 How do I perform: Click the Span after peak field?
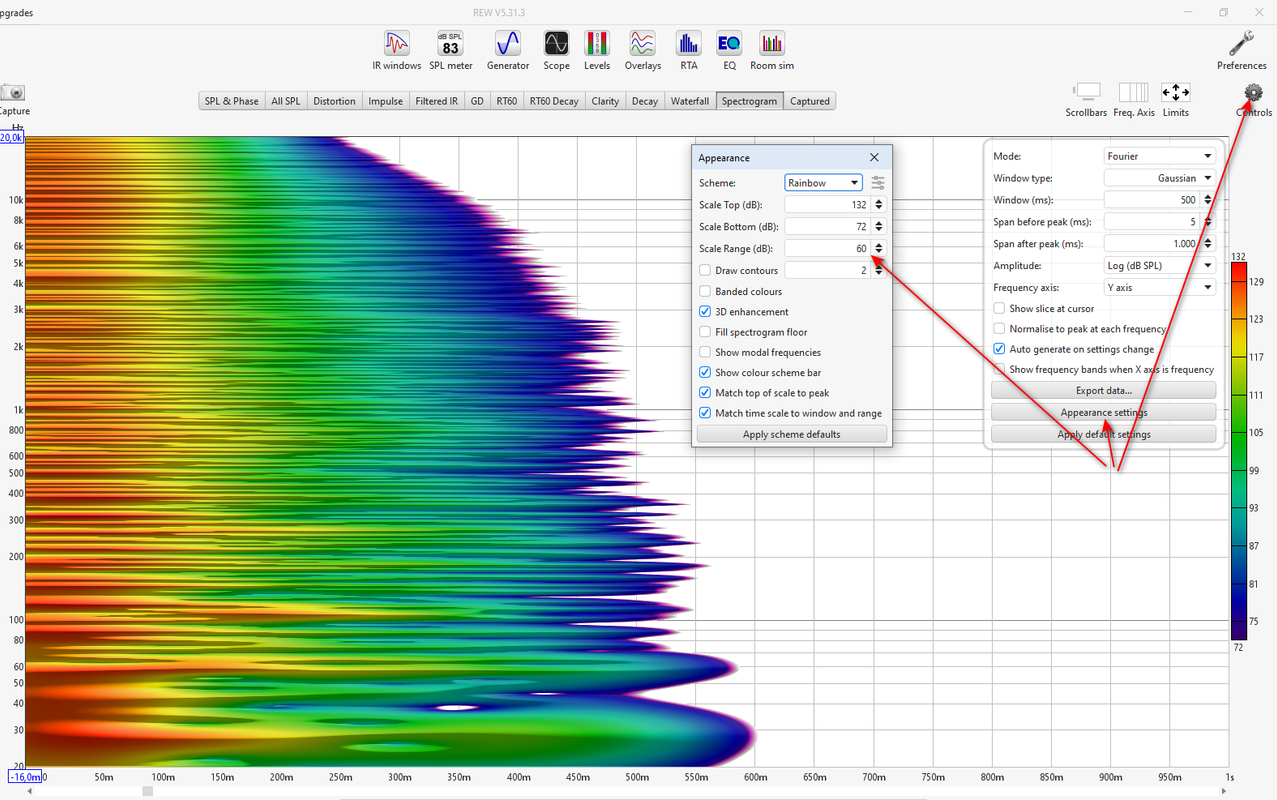1151,244
